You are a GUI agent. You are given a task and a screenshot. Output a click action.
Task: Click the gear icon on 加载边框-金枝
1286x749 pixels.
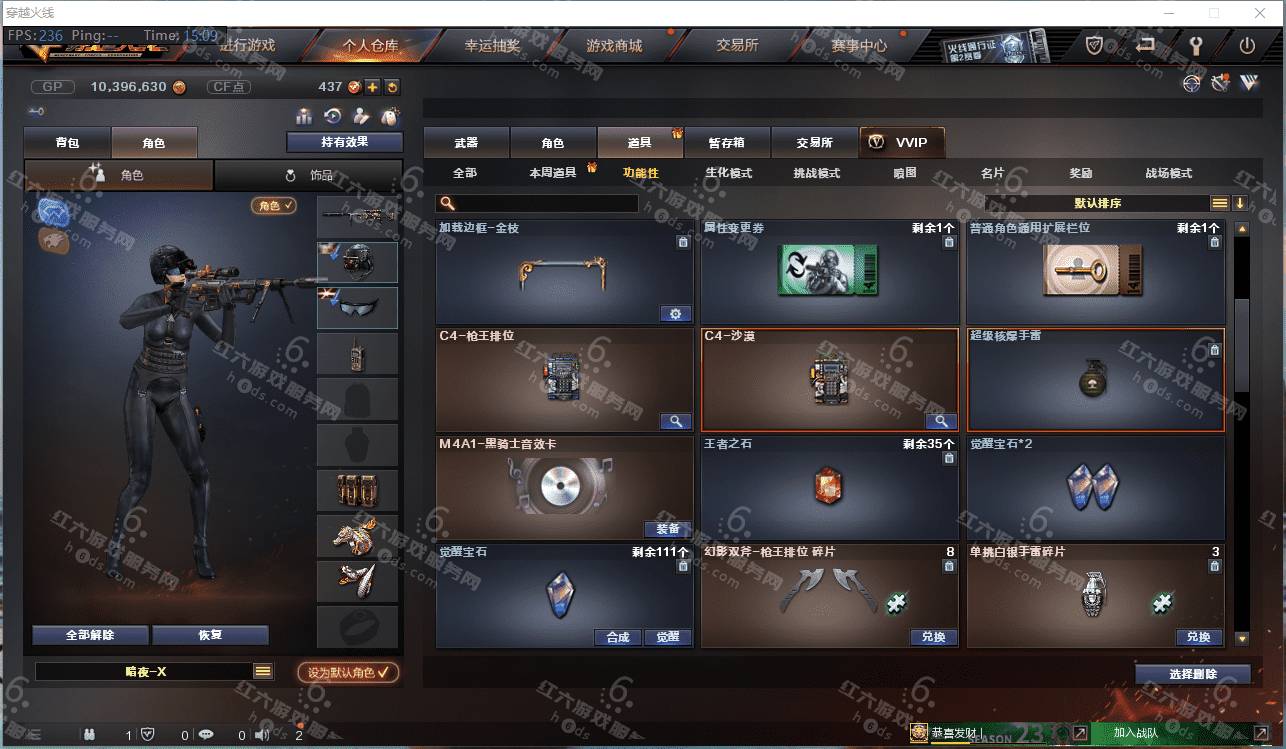tap(675, 314)
